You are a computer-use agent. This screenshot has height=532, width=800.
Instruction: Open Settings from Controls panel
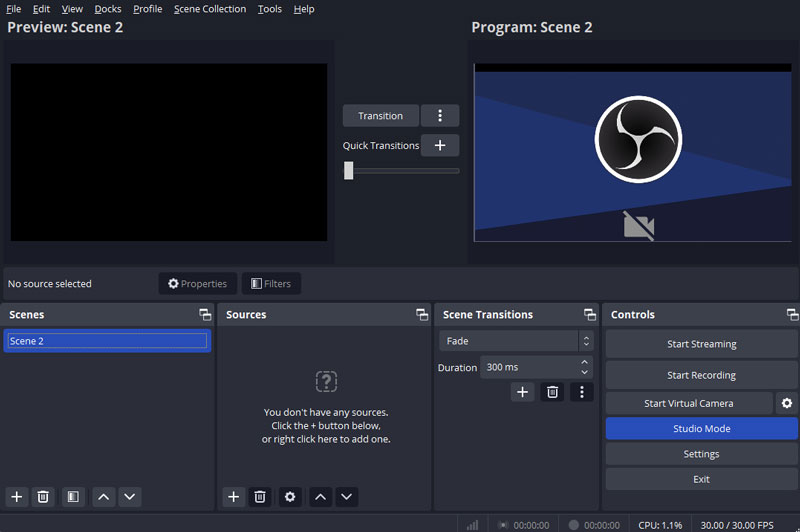[702, 453]
